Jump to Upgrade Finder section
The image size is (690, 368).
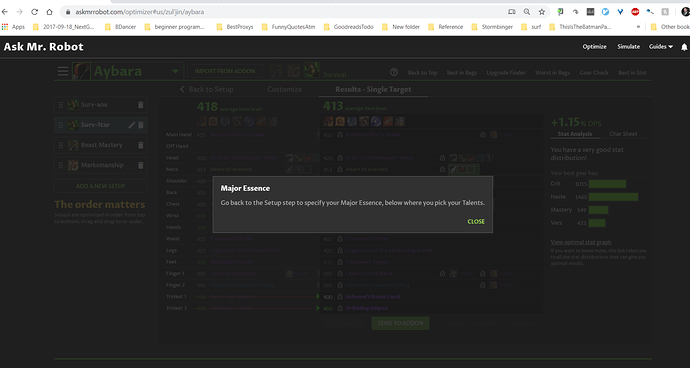[x=506, y=73]
